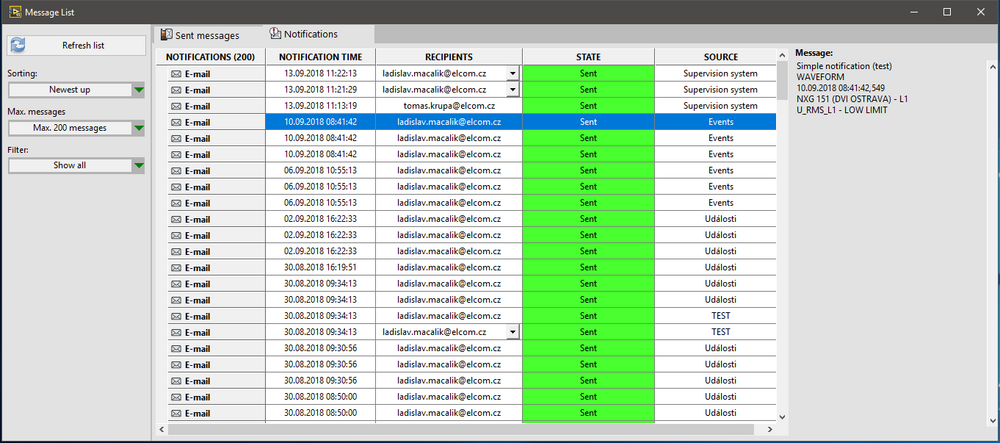Open the Max. 200 messages dropdown

coord(77,128)
